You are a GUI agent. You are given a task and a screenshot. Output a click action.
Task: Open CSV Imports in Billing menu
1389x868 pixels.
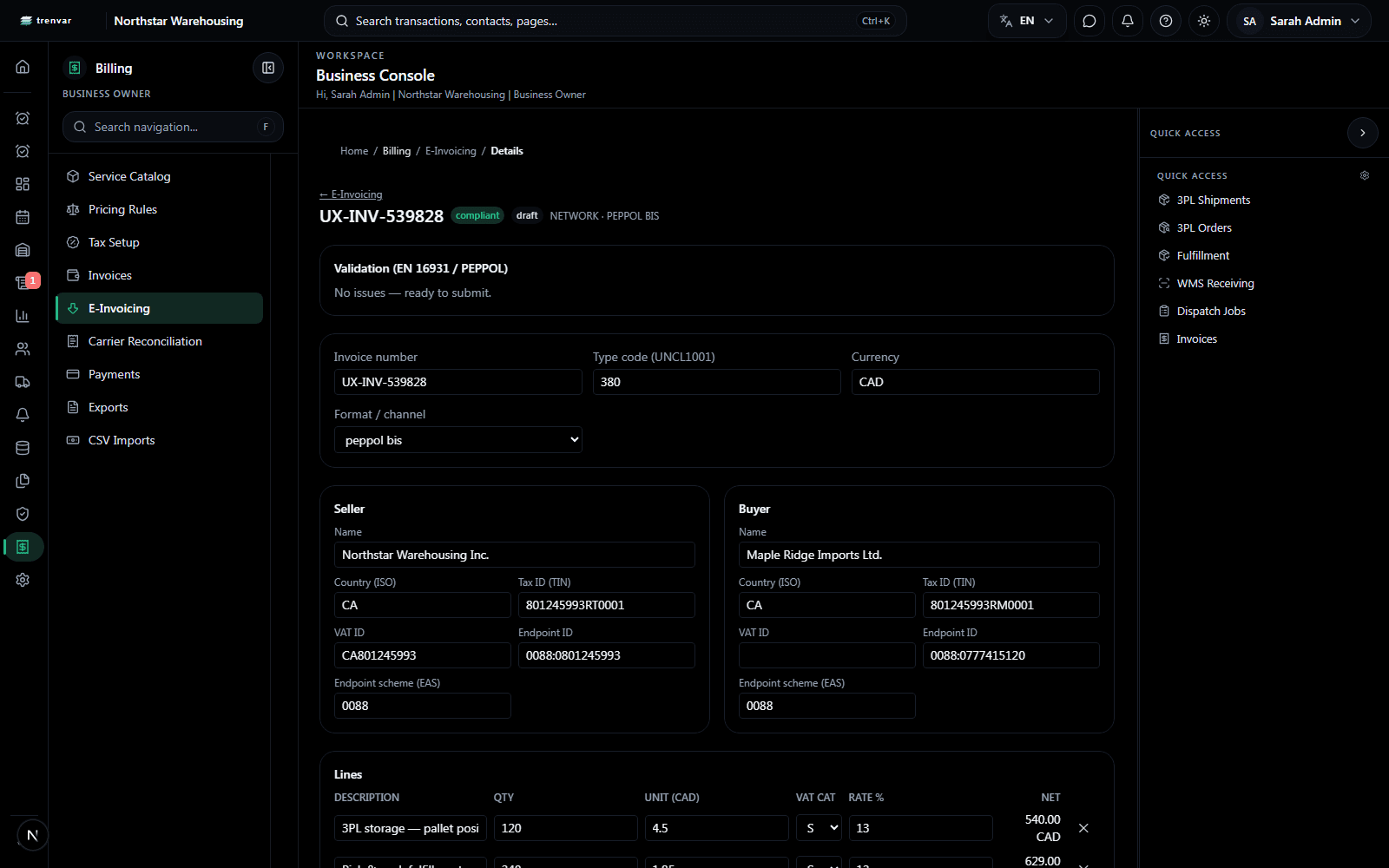(159, 440)
